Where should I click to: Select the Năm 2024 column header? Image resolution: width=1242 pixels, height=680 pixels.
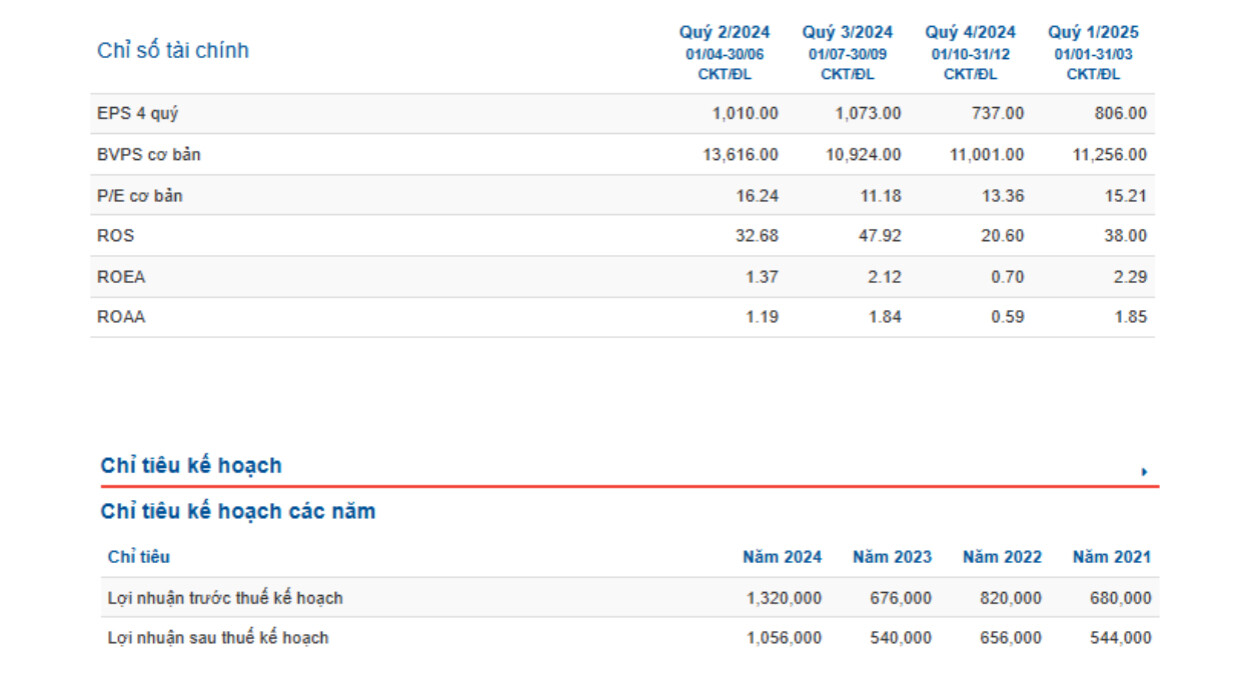pos(782,557)
